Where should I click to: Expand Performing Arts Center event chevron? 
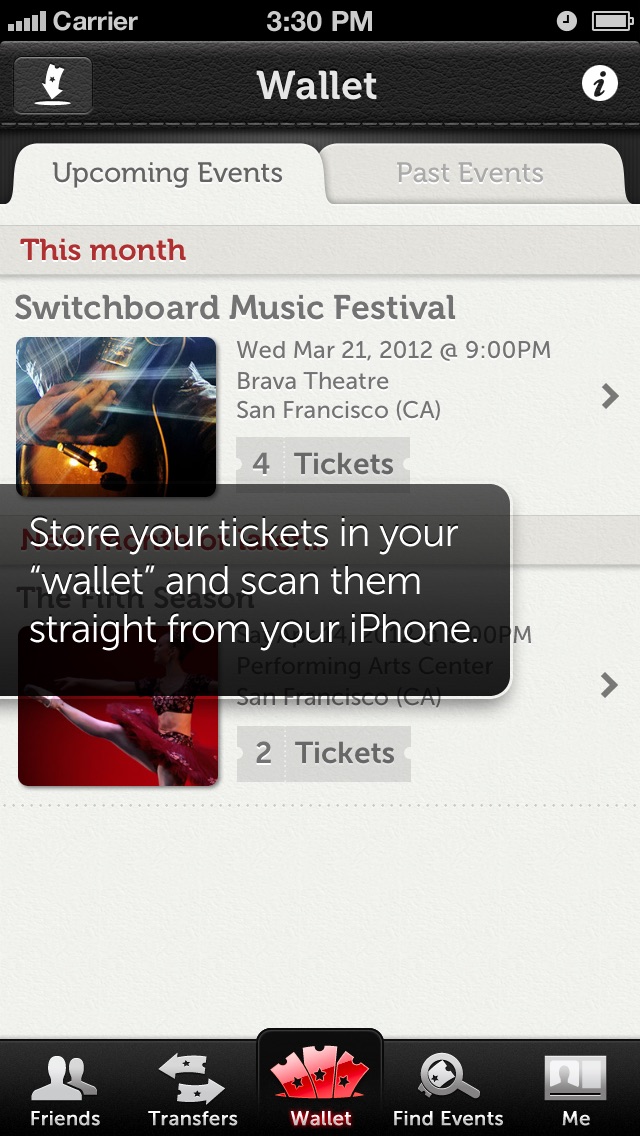coord(610,685)
